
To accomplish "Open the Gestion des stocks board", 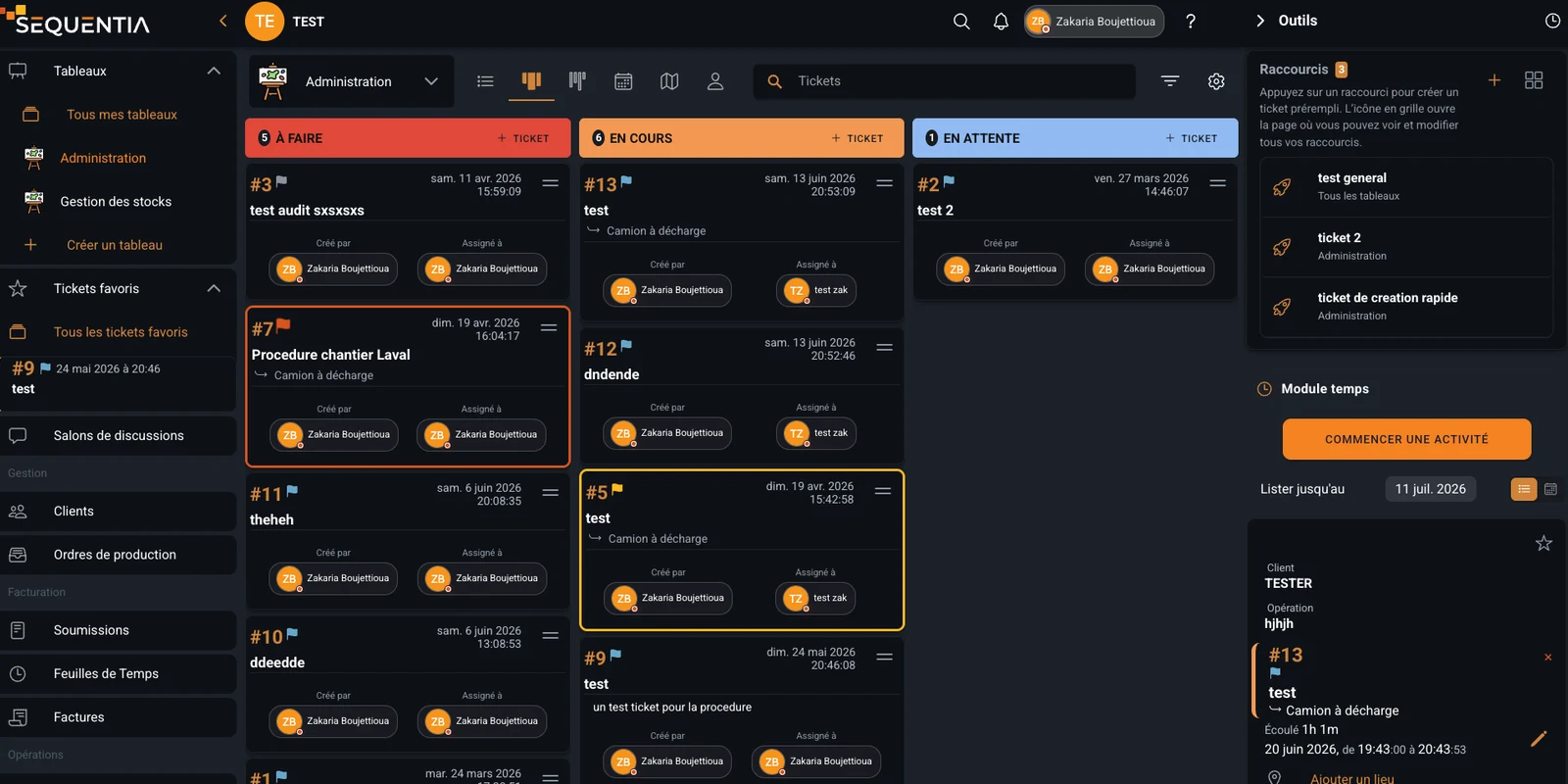I will 116,201.
